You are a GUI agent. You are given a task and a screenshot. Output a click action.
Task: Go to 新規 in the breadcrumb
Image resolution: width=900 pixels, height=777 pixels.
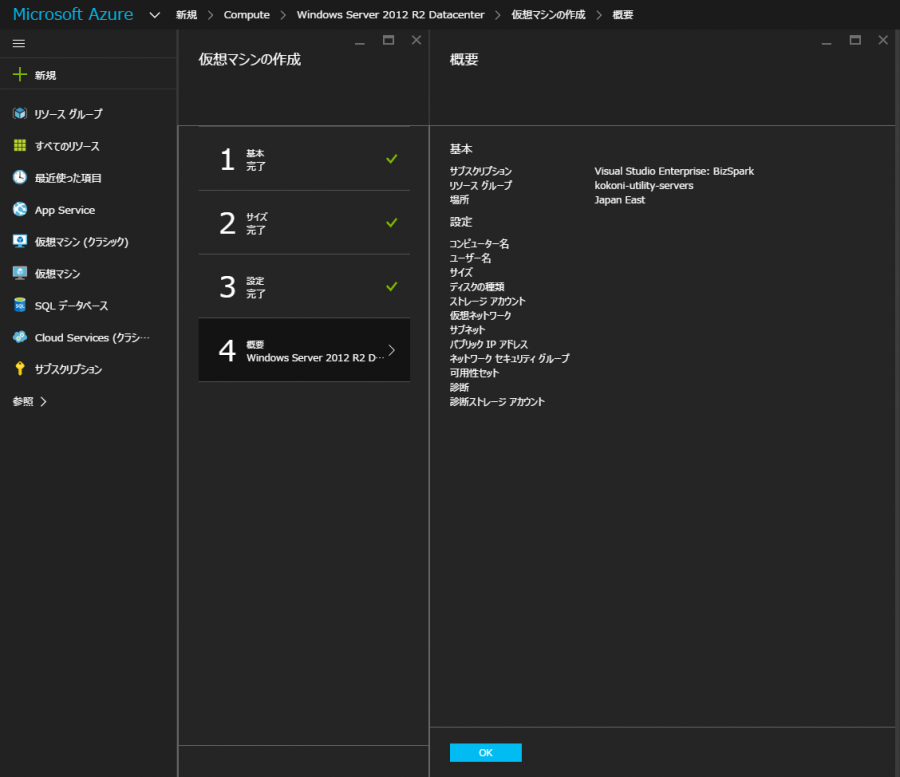tap(187, 15)
